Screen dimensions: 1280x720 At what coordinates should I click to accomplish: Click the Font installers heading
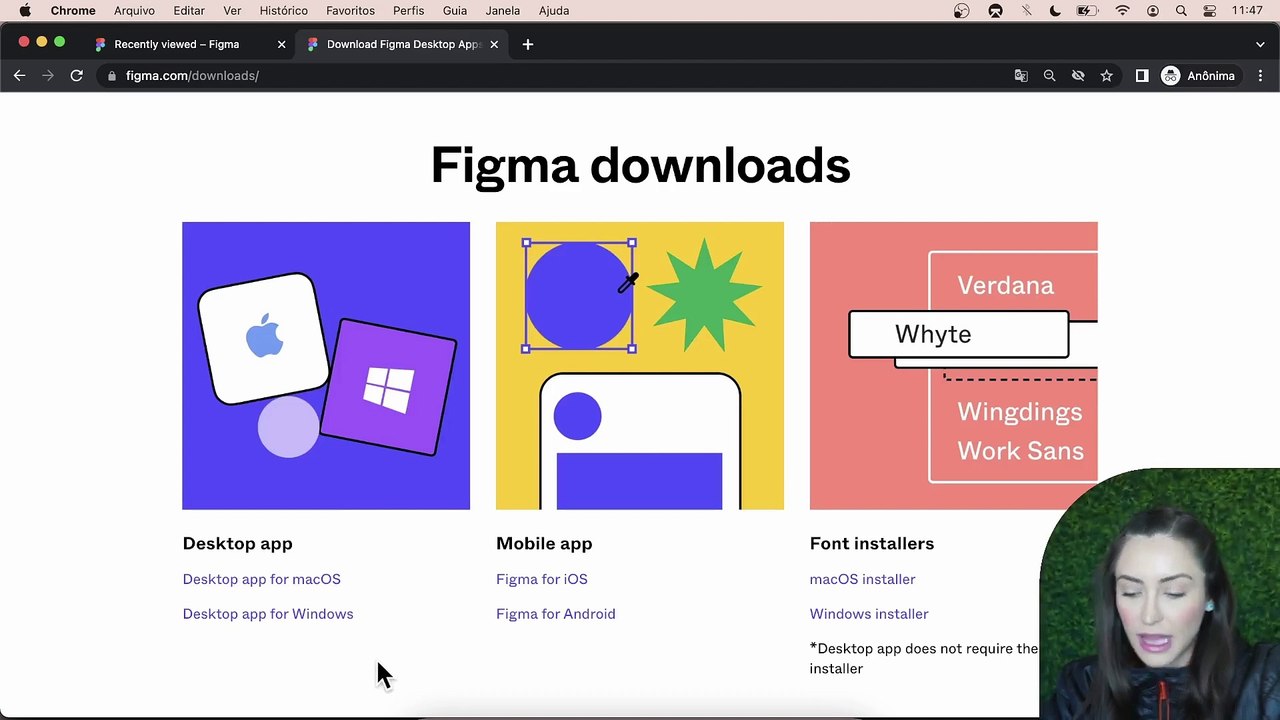click(x=872, y=543)
